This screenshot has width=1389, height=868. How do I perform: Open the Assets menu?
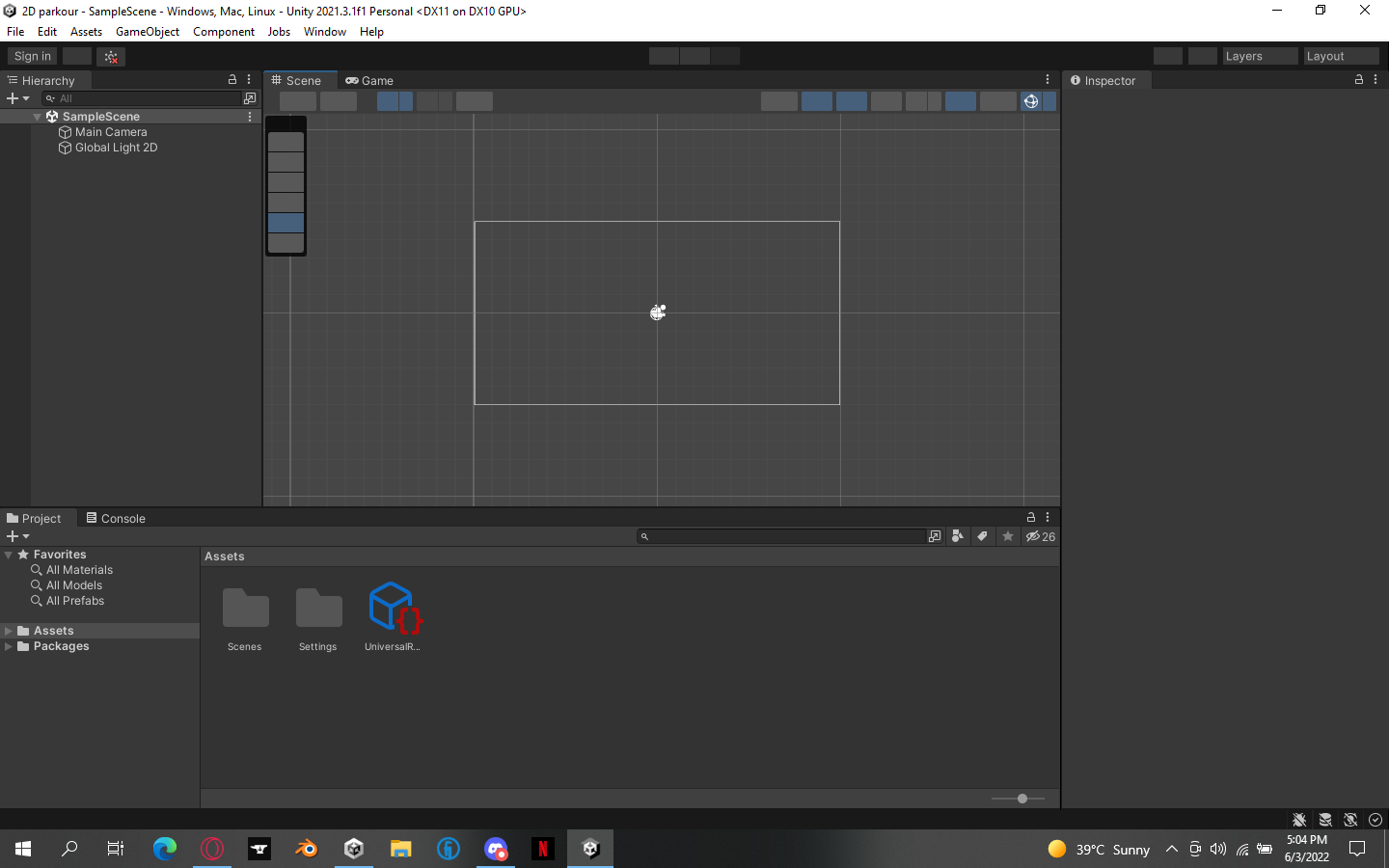[x=86, y=32]
